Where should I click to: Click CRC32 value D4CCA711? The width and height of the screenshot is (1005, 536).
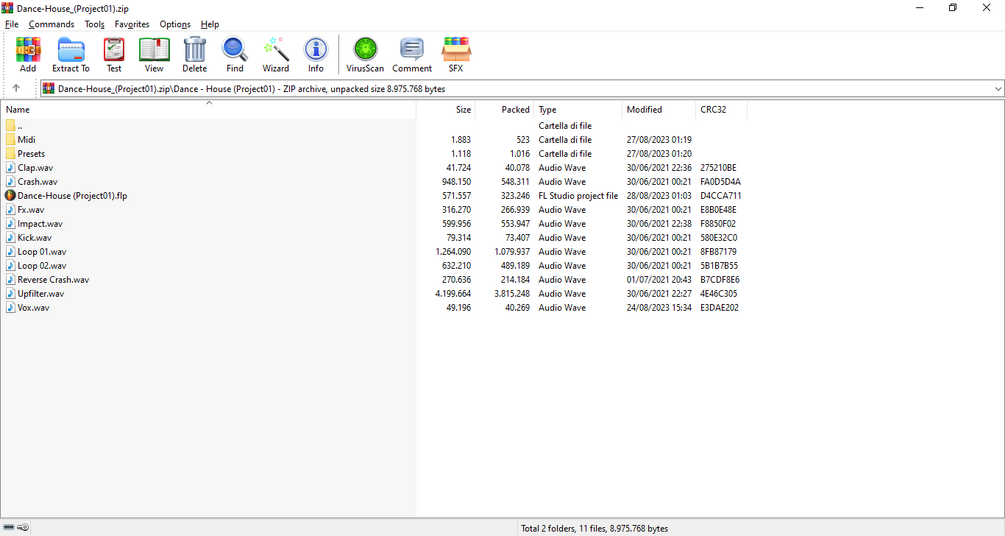(720, 196)
